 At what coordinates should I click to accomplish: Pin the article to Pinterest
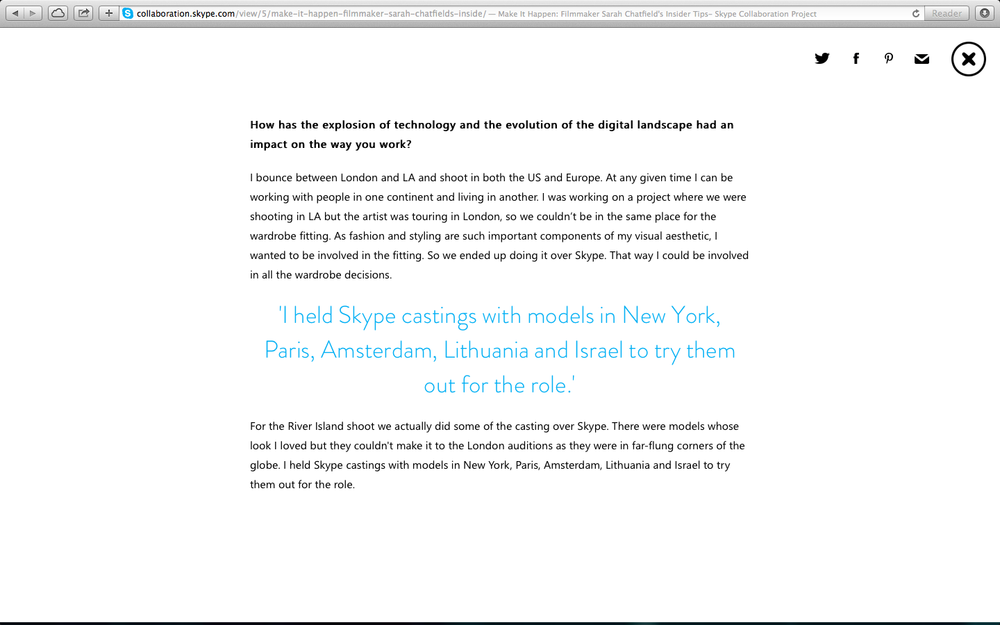889,58
